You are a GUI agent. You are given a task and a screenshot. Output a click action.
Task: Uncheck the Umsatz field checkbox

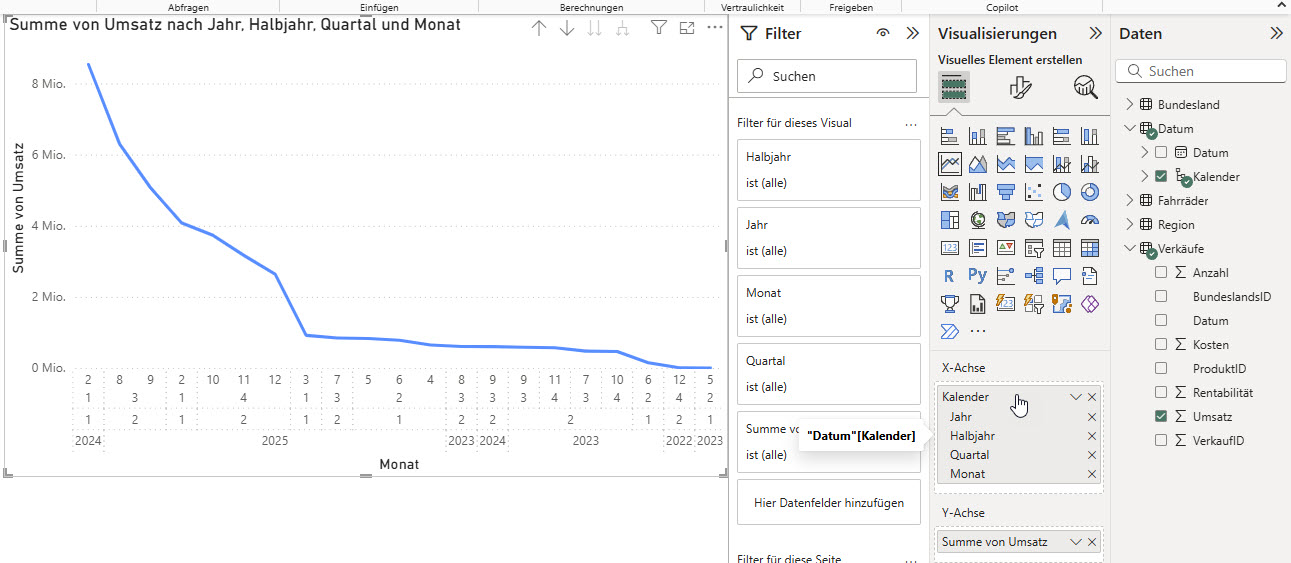[1161, 417]
